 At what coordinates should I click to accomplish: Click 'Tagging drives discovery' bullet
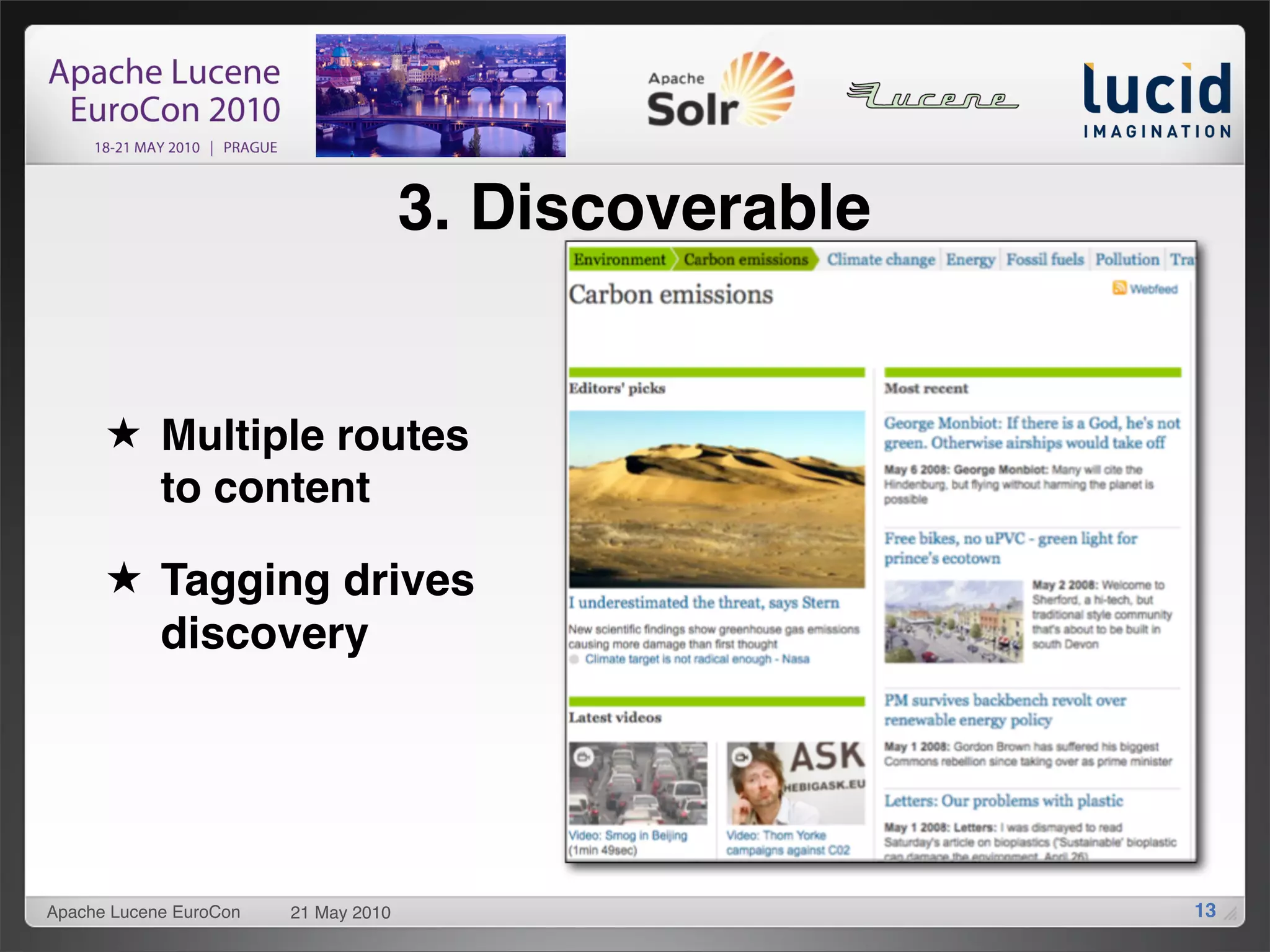(x=317, y=606)
